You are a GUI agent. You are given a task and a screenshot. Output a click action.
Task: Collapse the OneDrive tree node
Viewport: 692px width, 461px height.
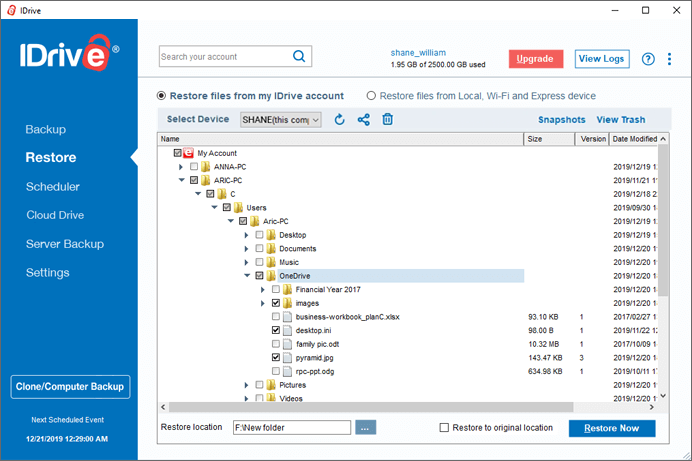pyautogui.click(x=247, y=275)
